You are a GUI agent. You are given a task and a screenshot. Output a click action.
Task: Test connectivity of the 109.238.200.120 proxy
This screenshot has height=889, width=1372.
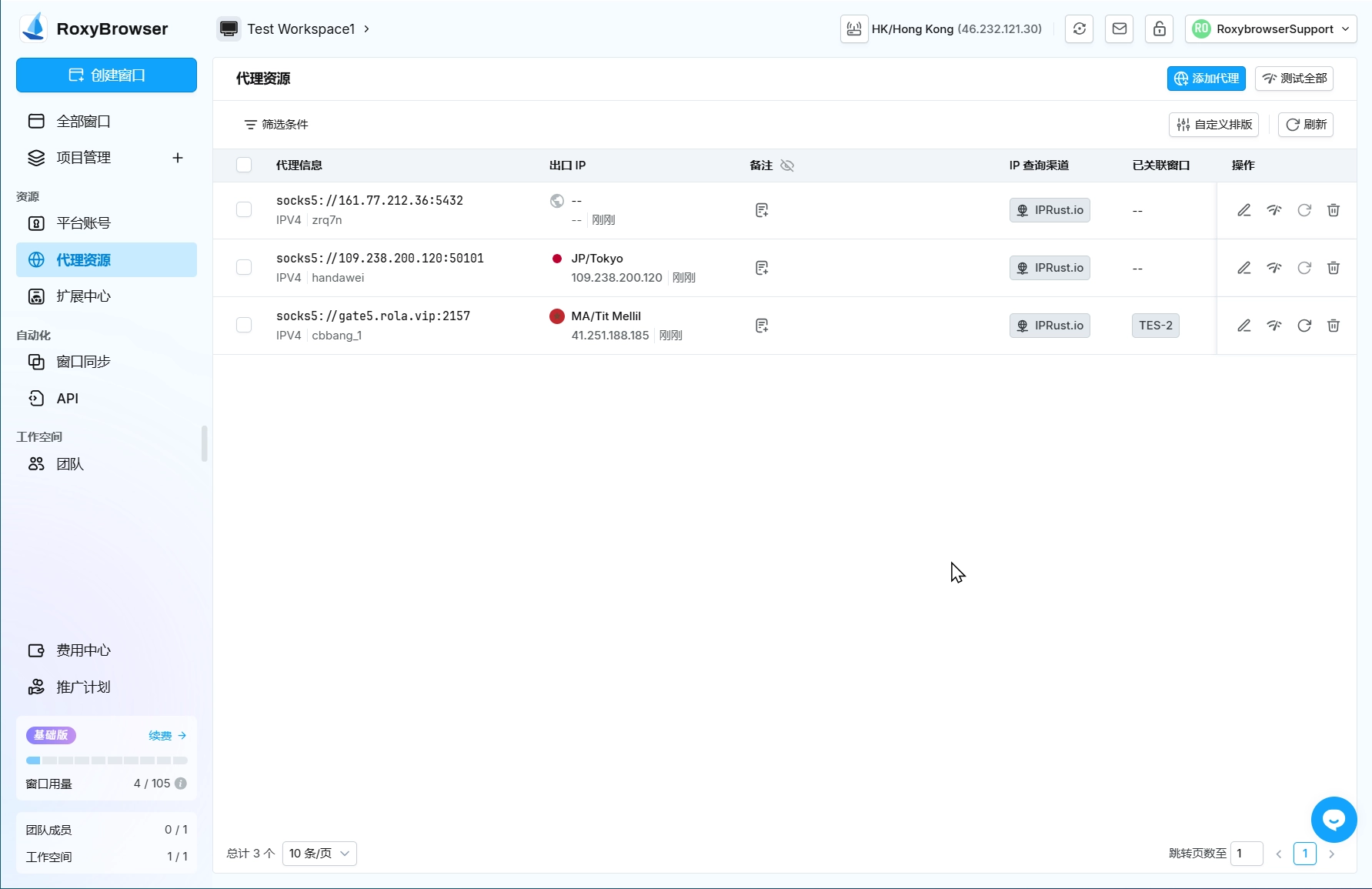tap(1274, 268)
